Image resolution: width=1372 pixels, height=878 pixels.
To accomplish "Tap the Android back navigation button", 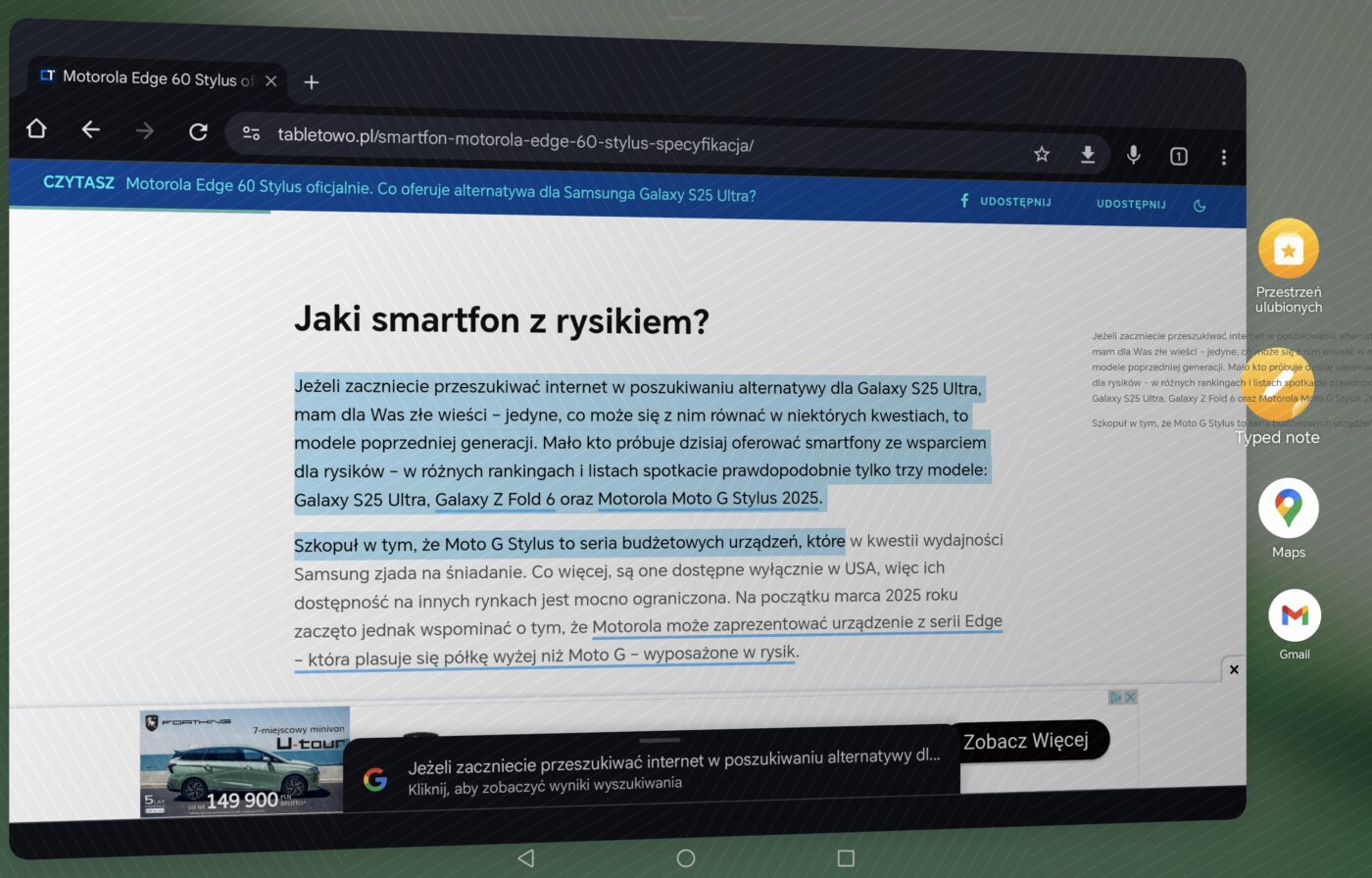I will click(525, 858).
